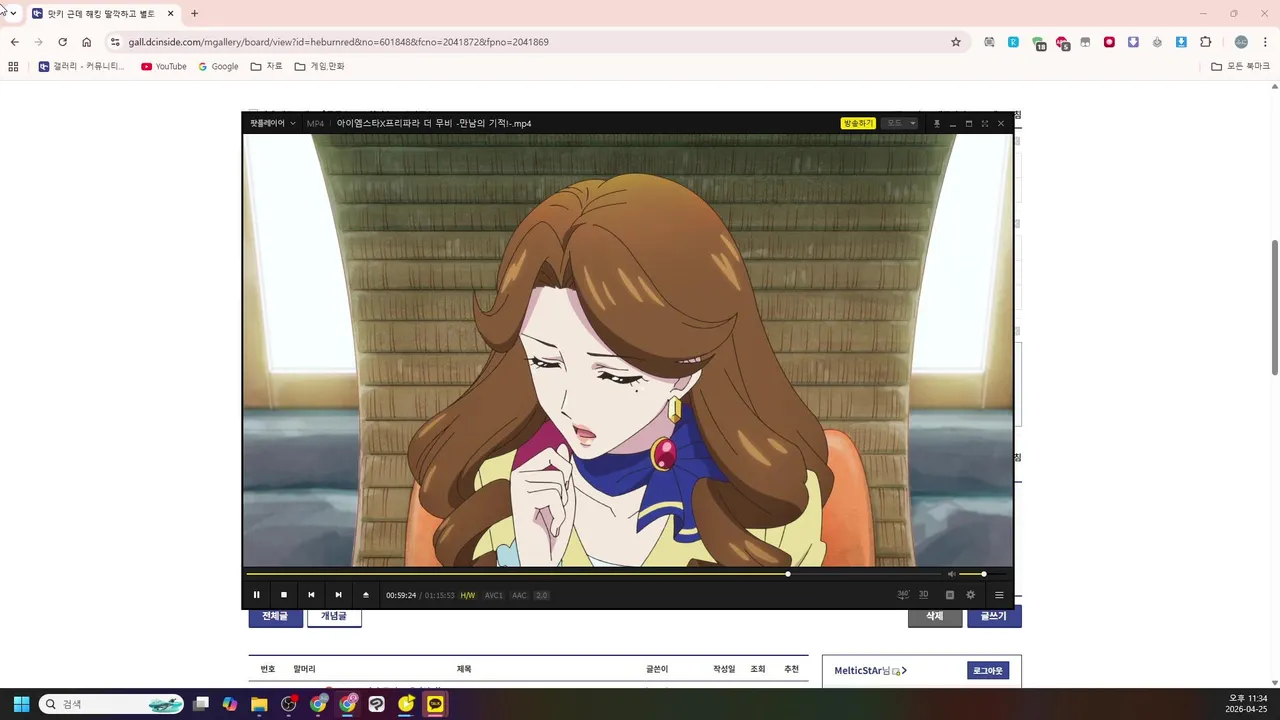The image size is (1280, 720).
Task: Click the taskbar 검색 search box
Action: [x=112, y=704]
